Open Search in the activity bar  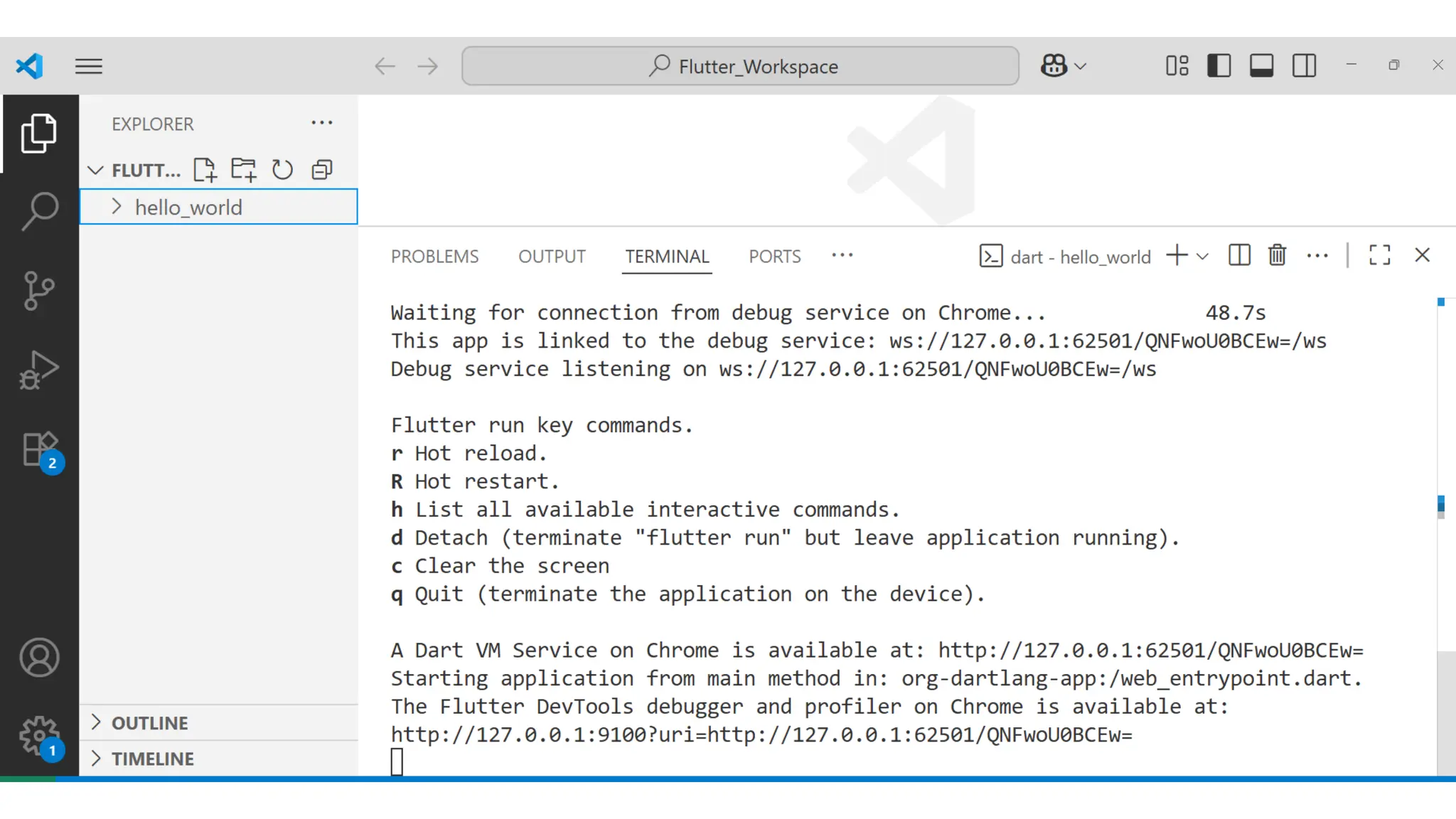(x=39, y=211)
